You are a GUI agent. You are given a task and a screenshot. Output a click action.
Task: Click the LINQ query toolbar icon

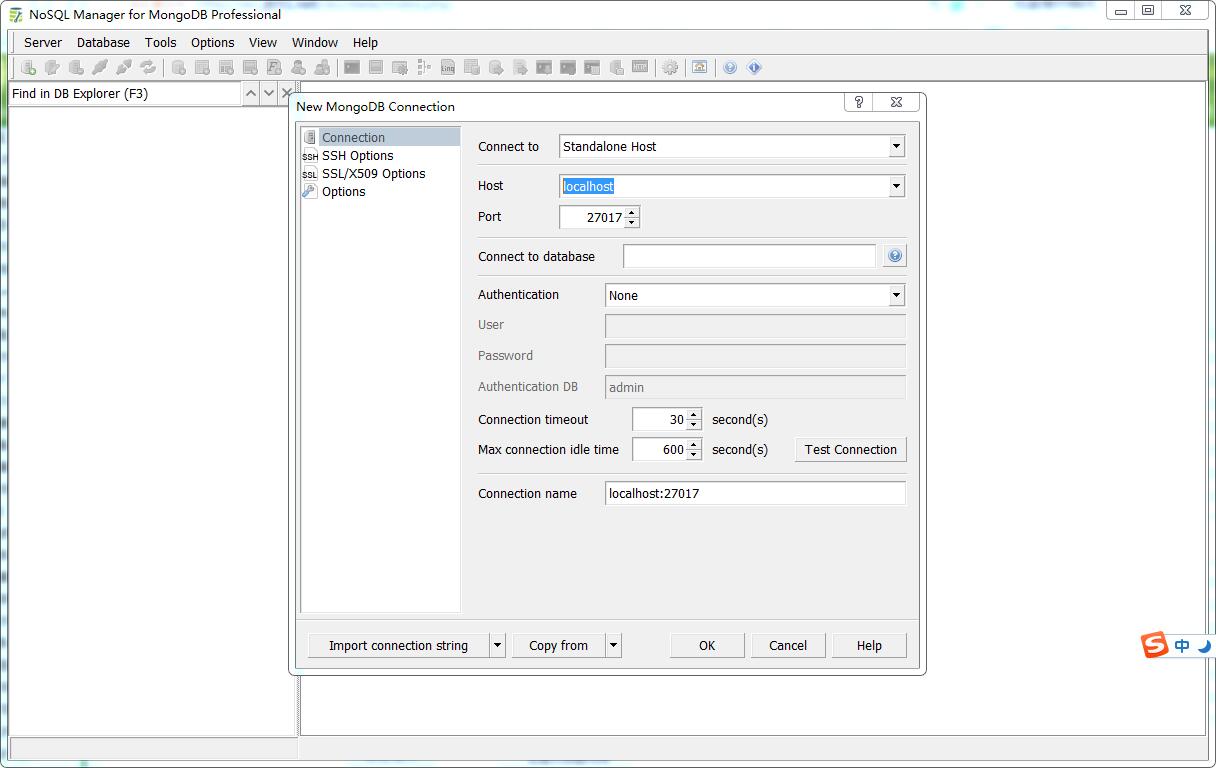446,67
